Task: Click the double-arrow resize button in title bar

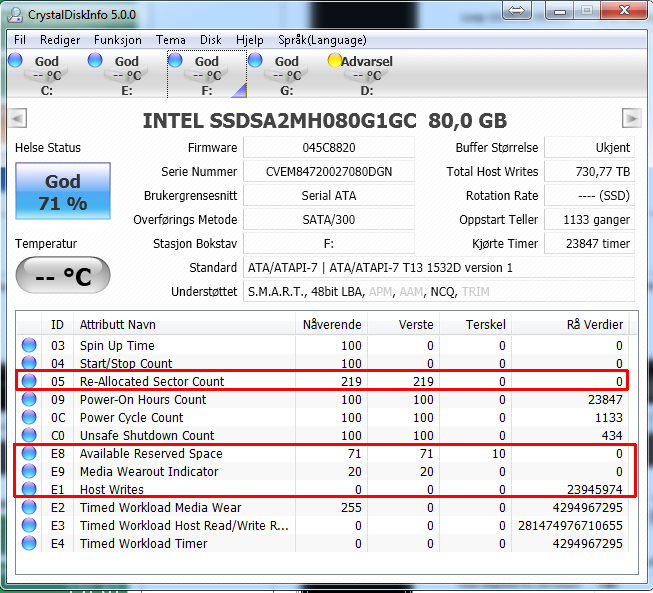Action: coord(517,10)
